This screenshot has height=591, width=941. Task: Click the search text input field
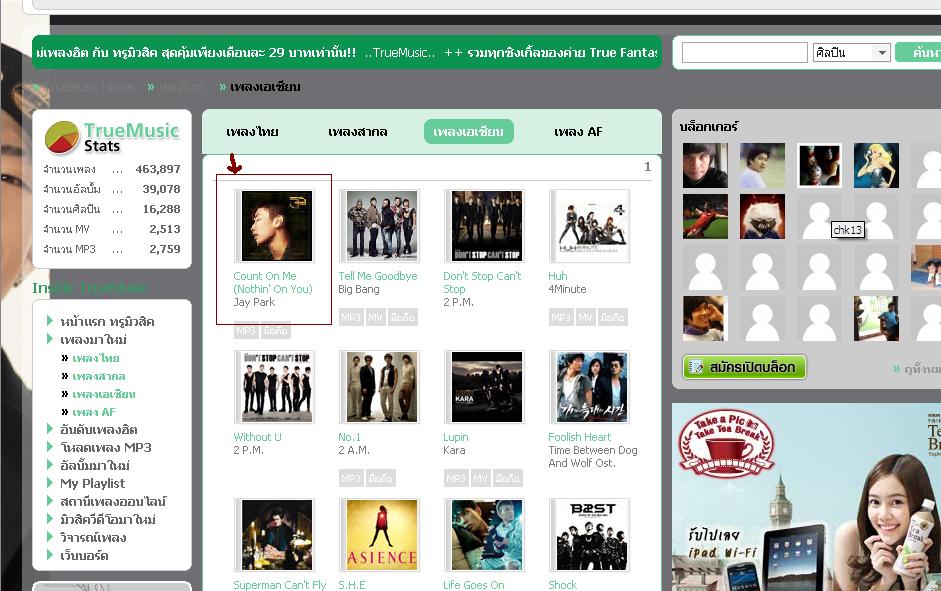click(x=745, y=53)
